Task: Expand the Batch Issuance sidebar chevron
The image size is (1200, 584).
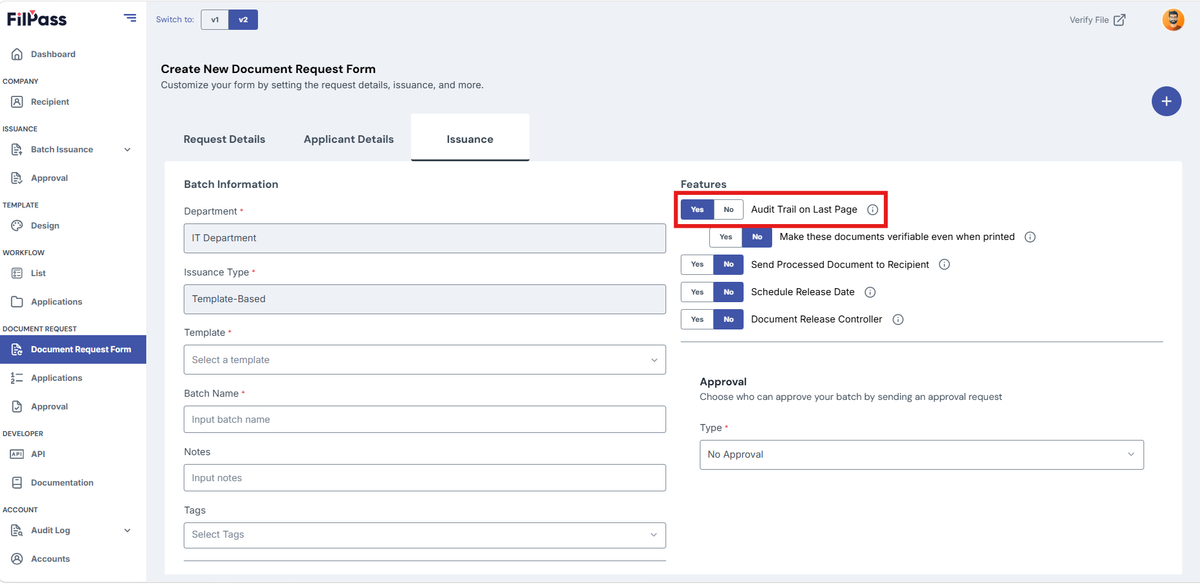Action: (127, 150)
